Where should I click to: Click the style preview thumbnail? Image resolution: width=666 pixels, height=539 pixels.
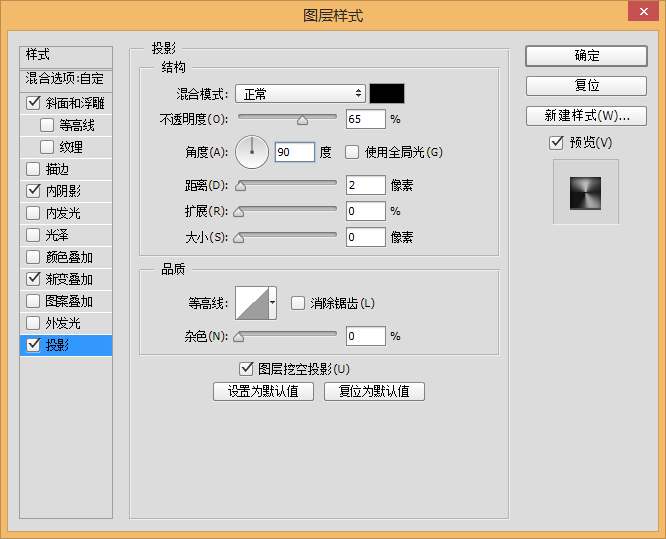586,193
